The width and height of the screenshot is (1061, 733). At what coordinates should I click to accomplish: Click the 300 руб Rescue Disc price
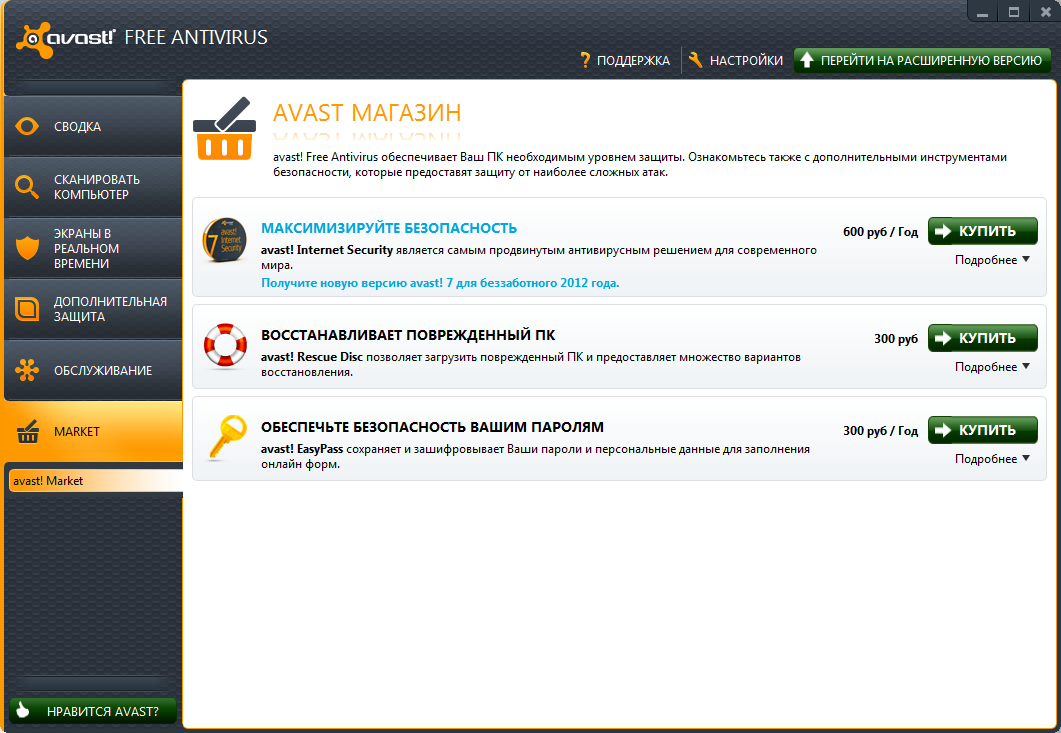896,339
